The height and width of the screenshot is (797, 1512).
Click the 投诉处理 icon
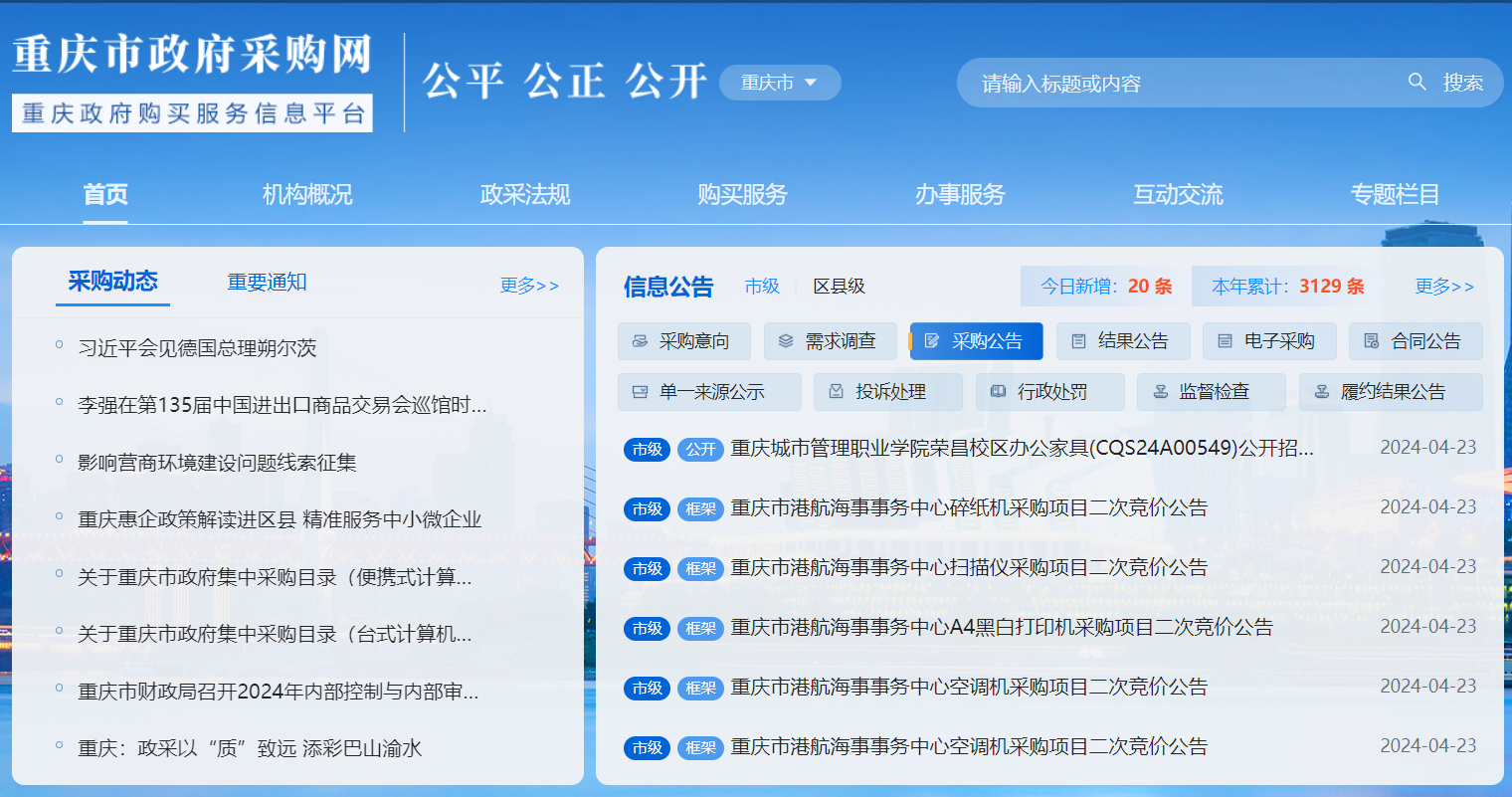tap(837, 392)
